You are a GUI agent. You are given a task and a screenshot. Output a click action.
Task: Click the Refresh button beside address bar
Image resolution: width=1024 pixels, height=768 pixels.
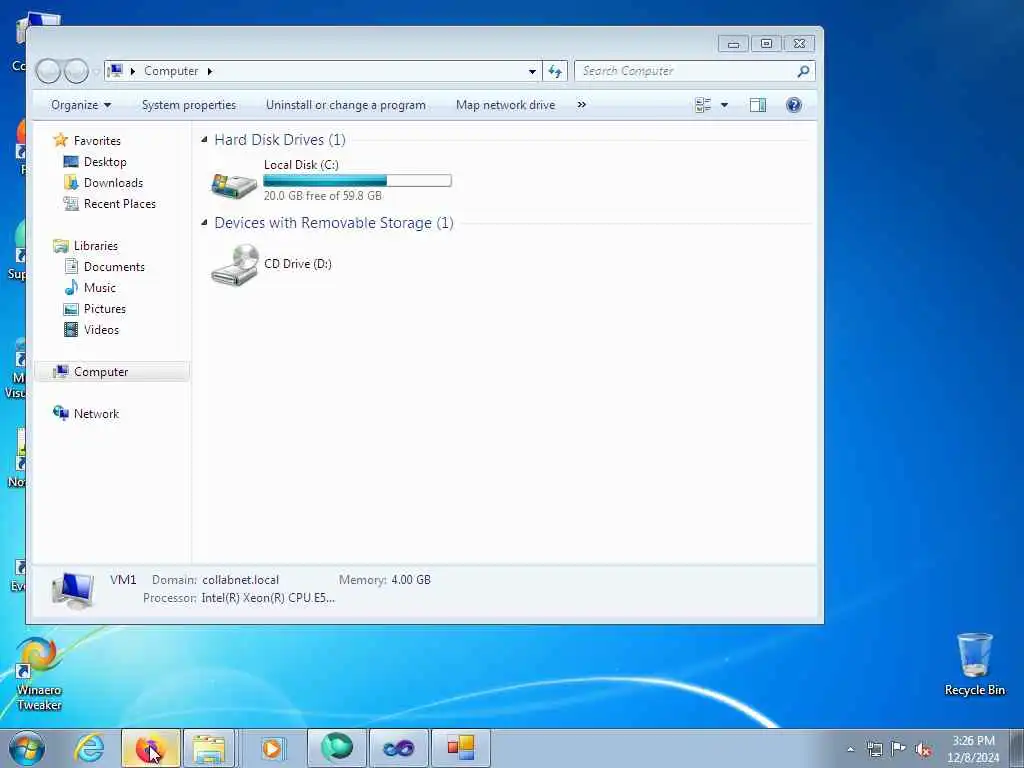click(555, 71)
